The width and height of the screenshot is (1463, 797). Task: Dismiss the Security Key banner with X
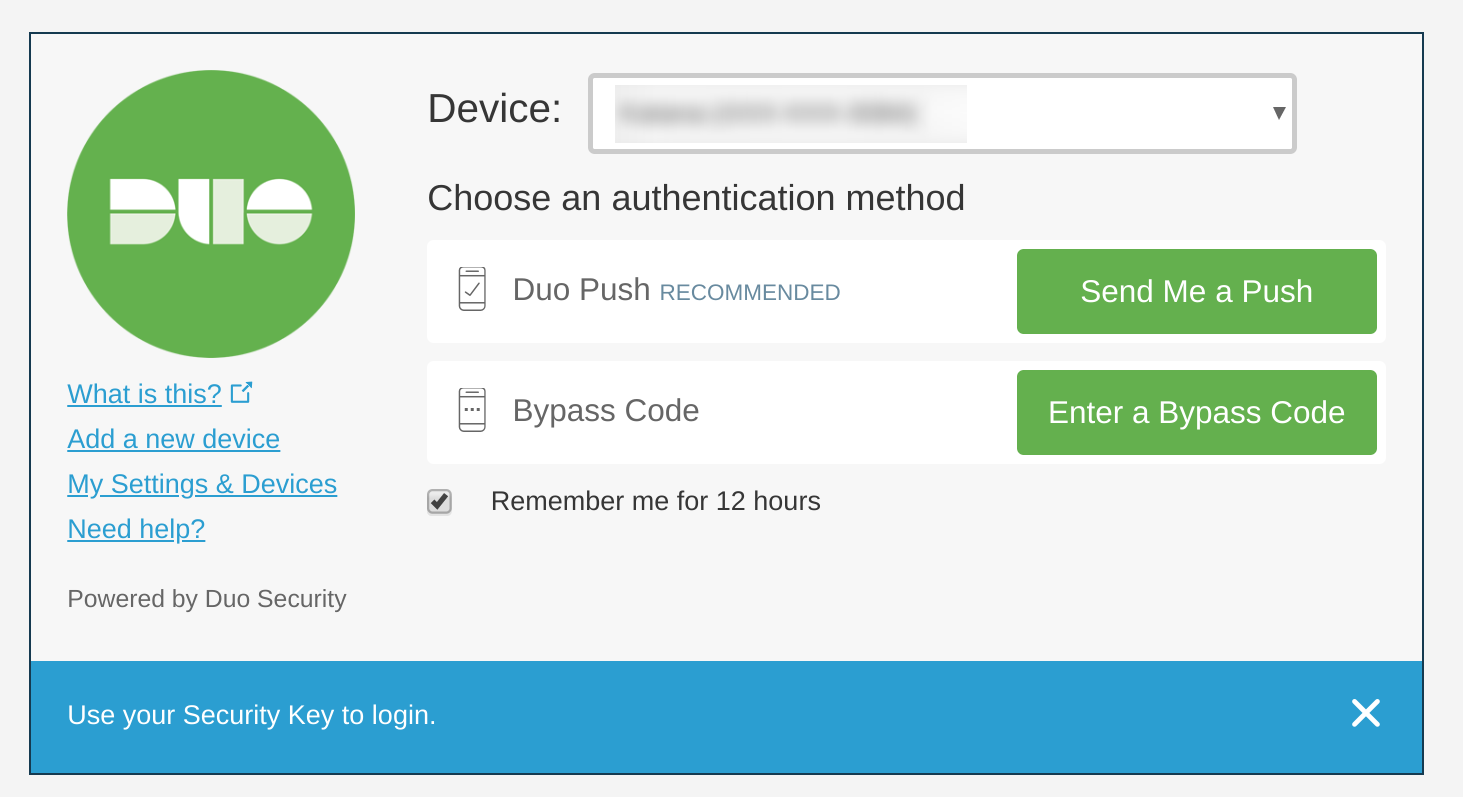(x=1365, y=713)
